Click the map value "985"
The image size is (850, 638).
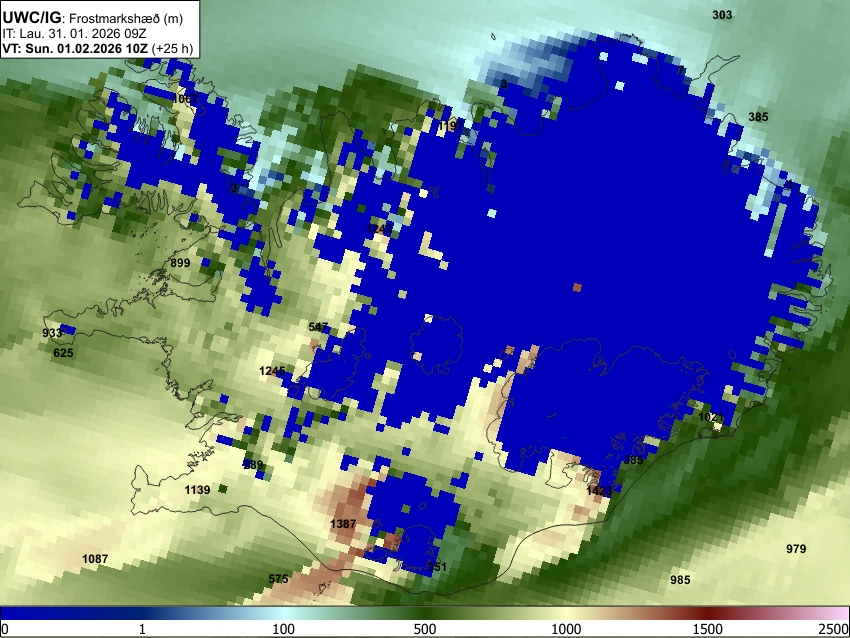680,580
